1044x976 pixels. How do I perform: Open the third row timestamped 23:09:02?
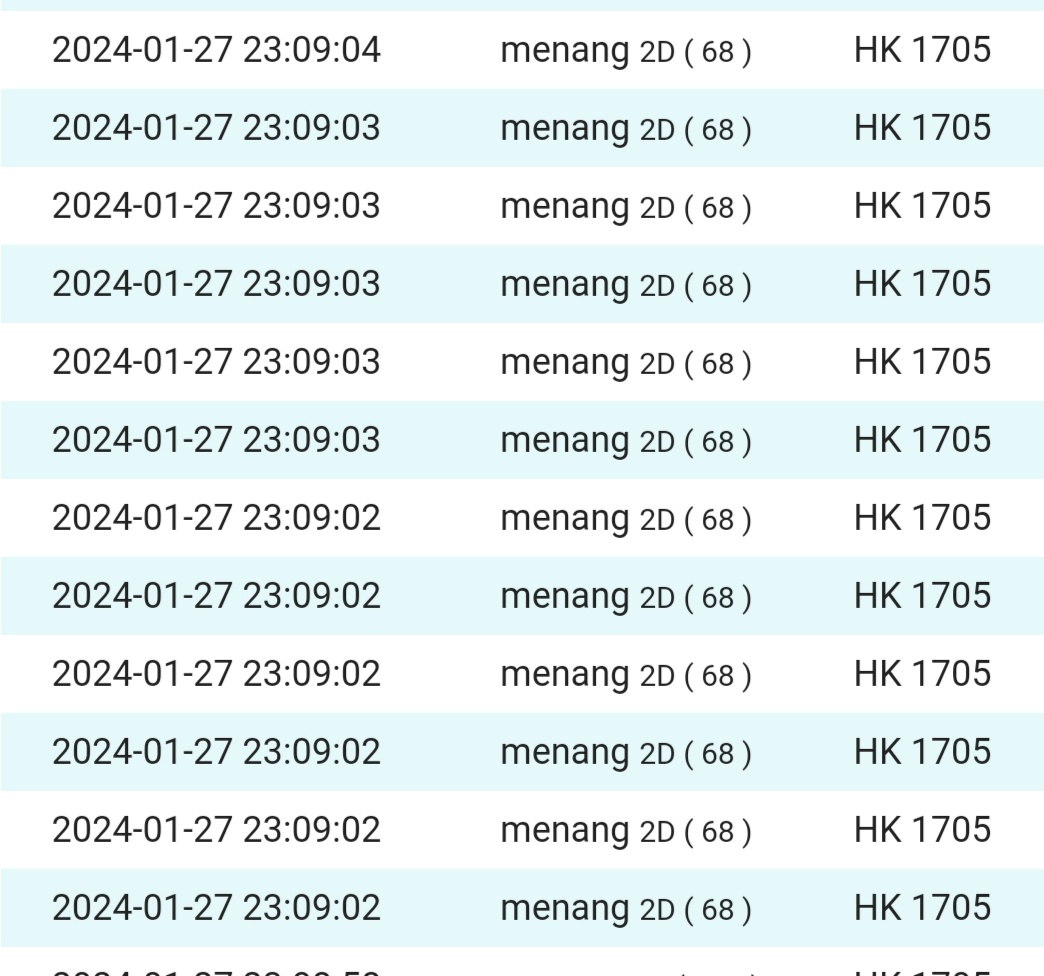pyautogui.click(x=216, y=674)
